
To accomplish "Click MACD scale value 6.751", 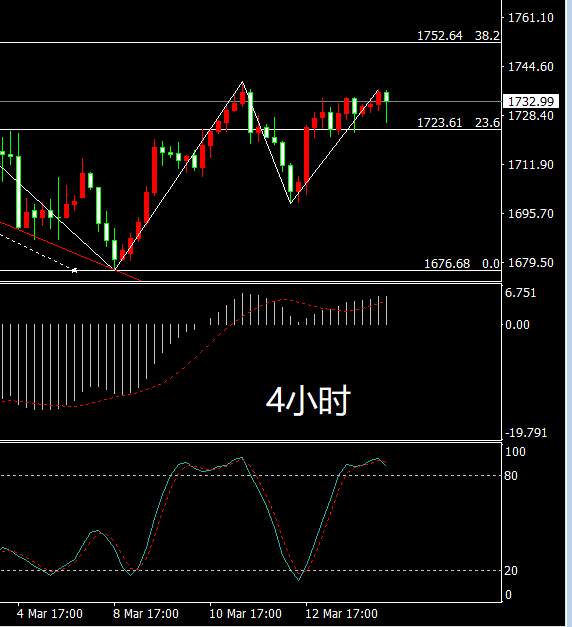I will tap(520, 293).
